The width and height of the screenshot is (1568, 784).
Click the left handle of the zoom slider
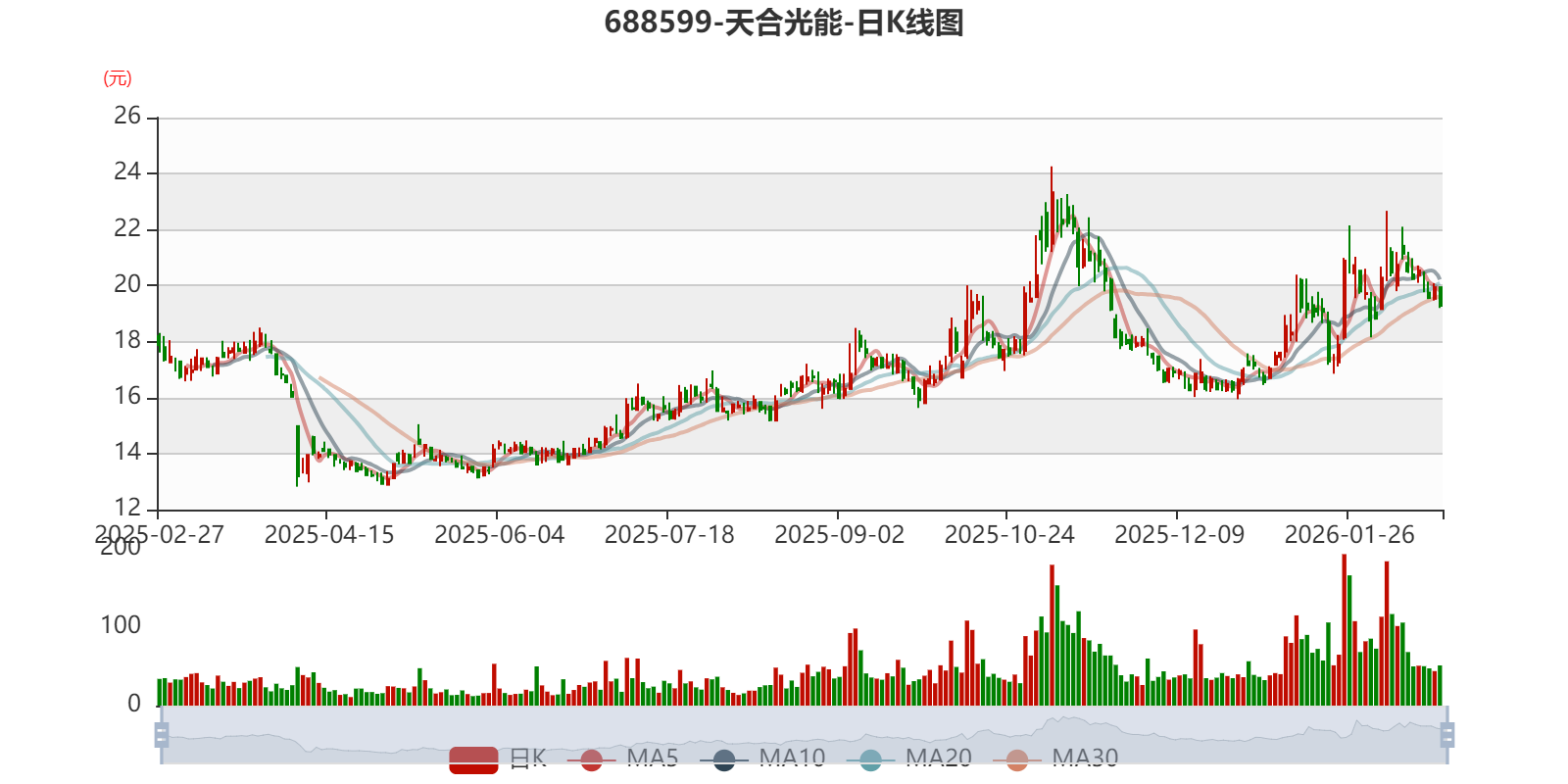[162, 735]
